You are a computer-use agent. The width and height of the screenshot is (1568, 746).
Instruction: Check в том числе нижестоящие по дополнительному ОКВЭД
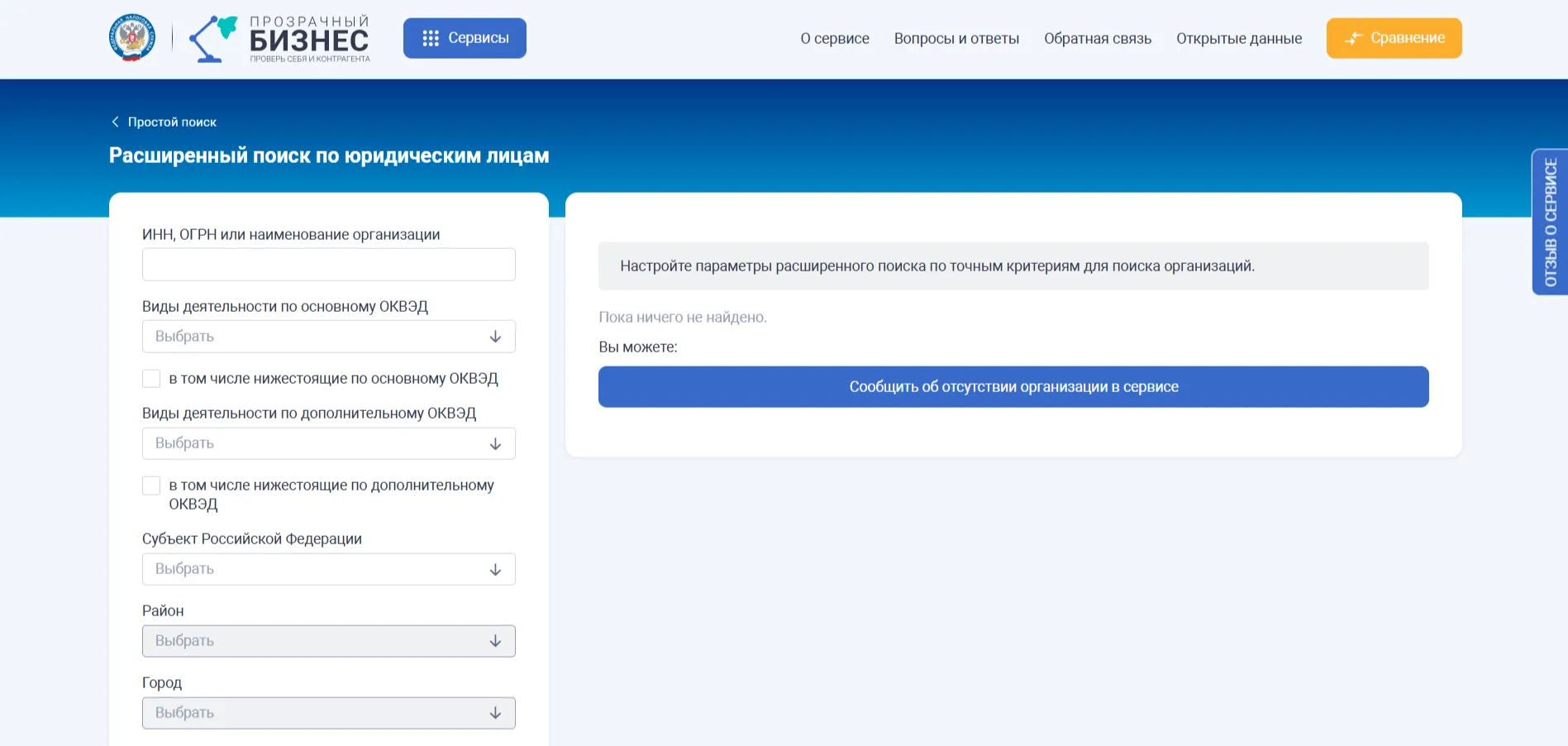151,485
